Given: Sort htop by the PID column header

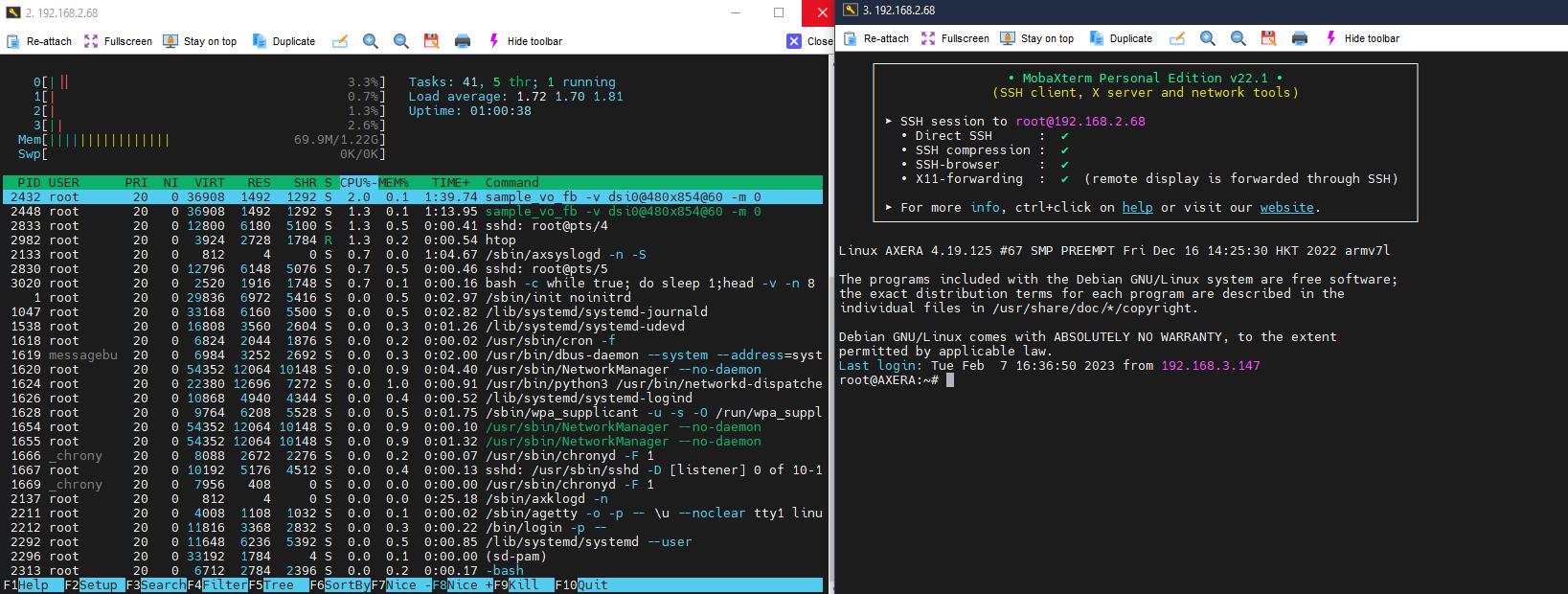Looking at the screenshot, I should click(29, 182).
